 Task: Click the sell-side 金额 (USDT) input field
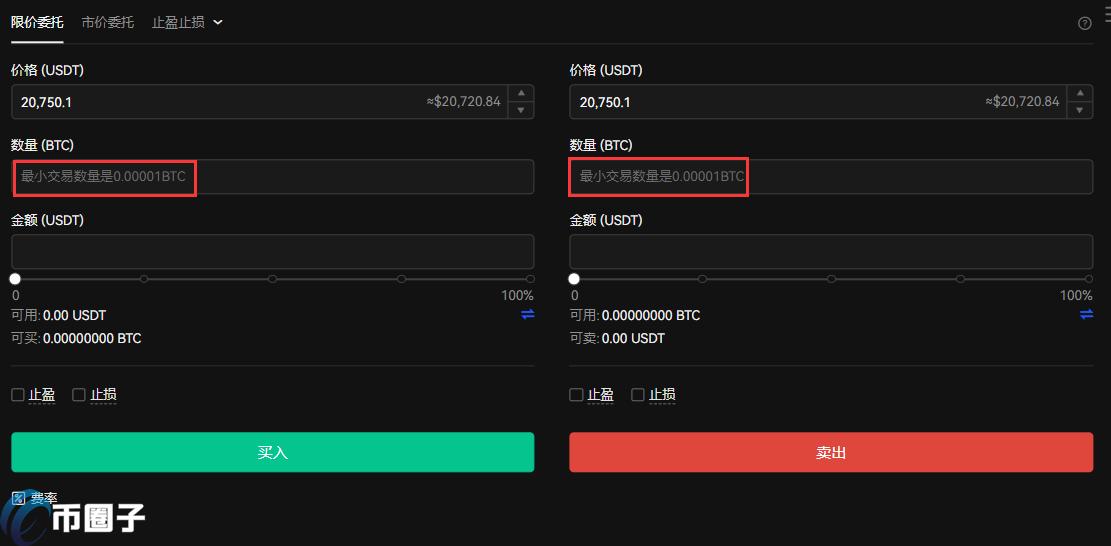pos(830,251)
